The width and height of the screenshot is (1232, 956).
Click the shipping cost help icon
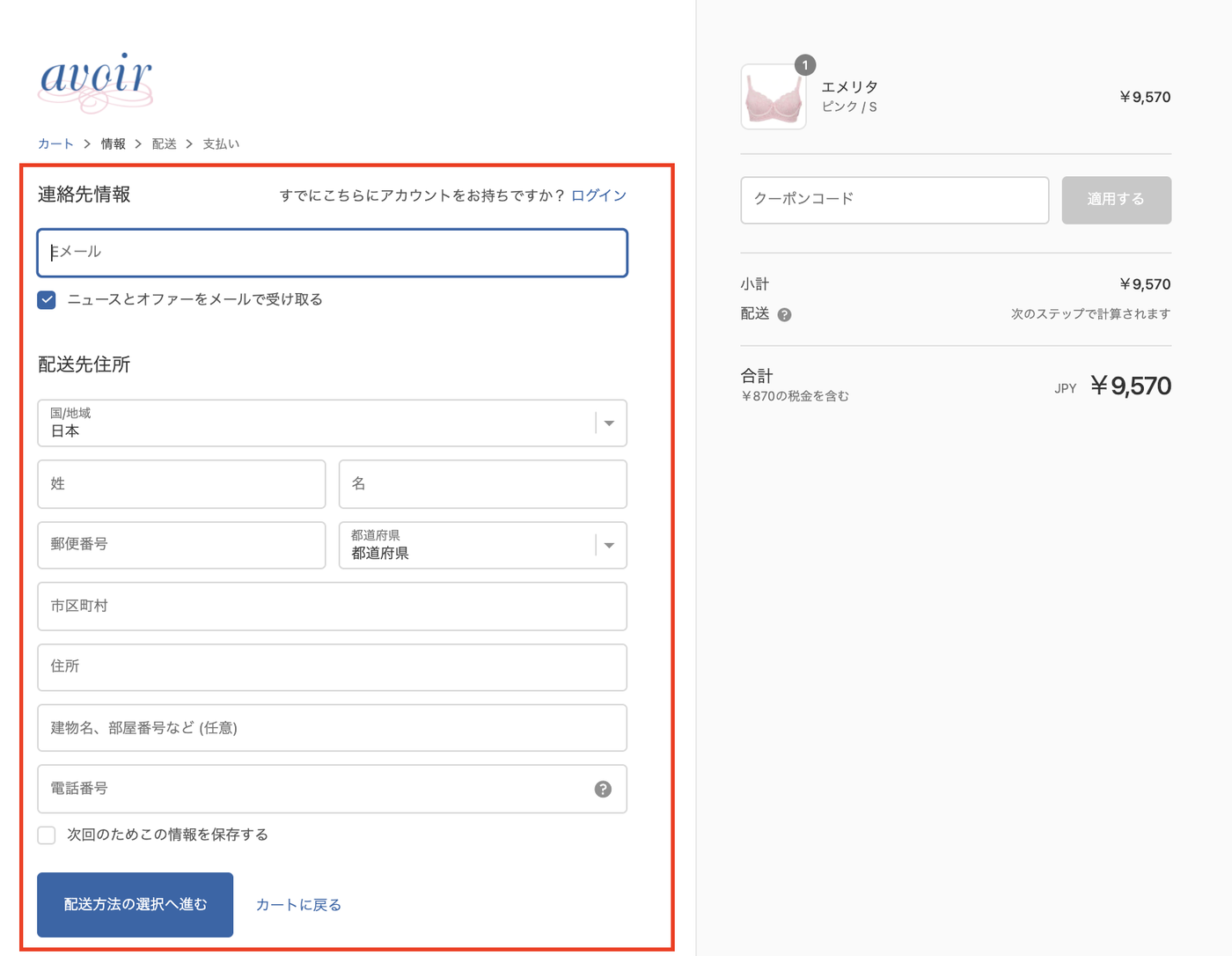786,314
